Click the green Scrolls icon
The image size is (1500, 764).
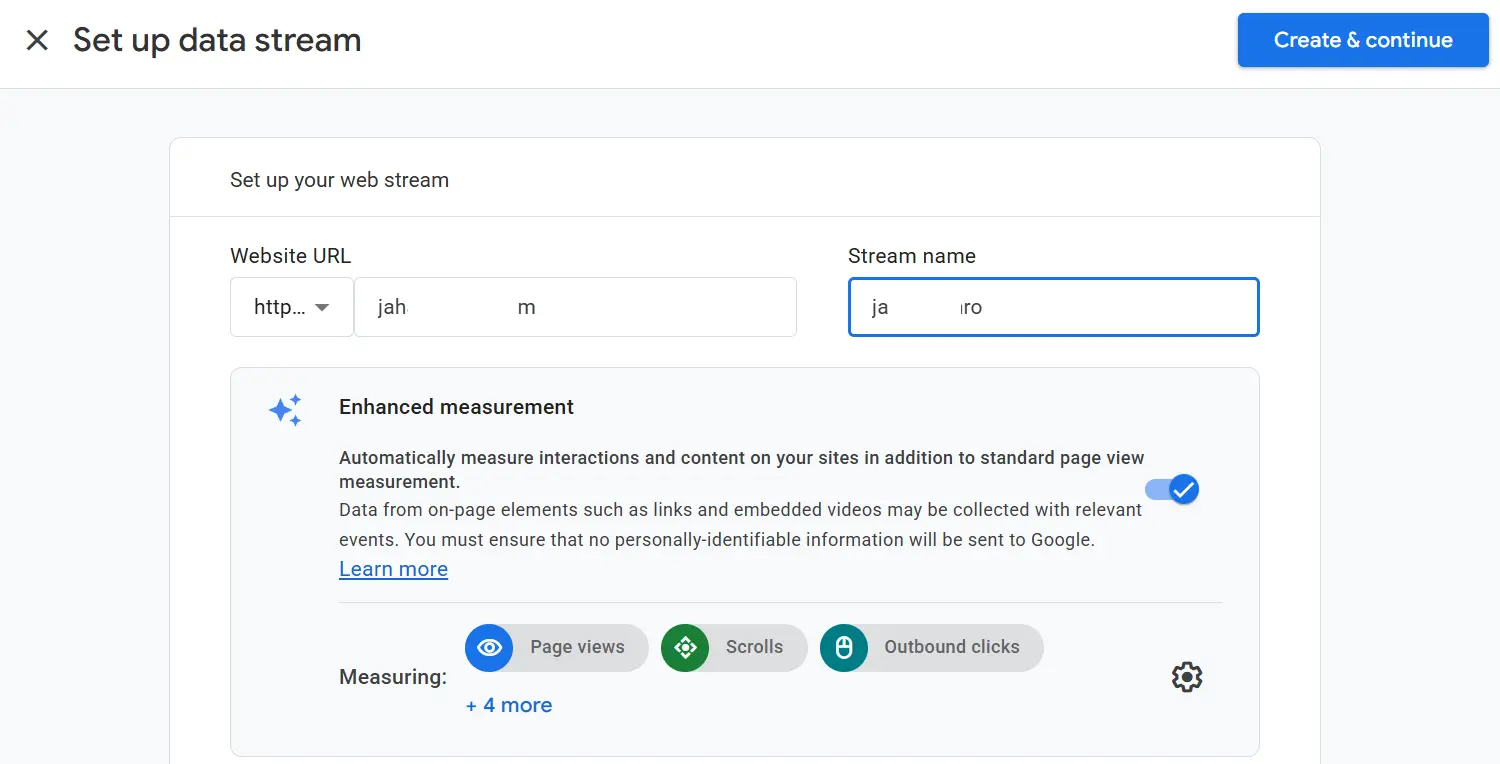click(685, 648)
